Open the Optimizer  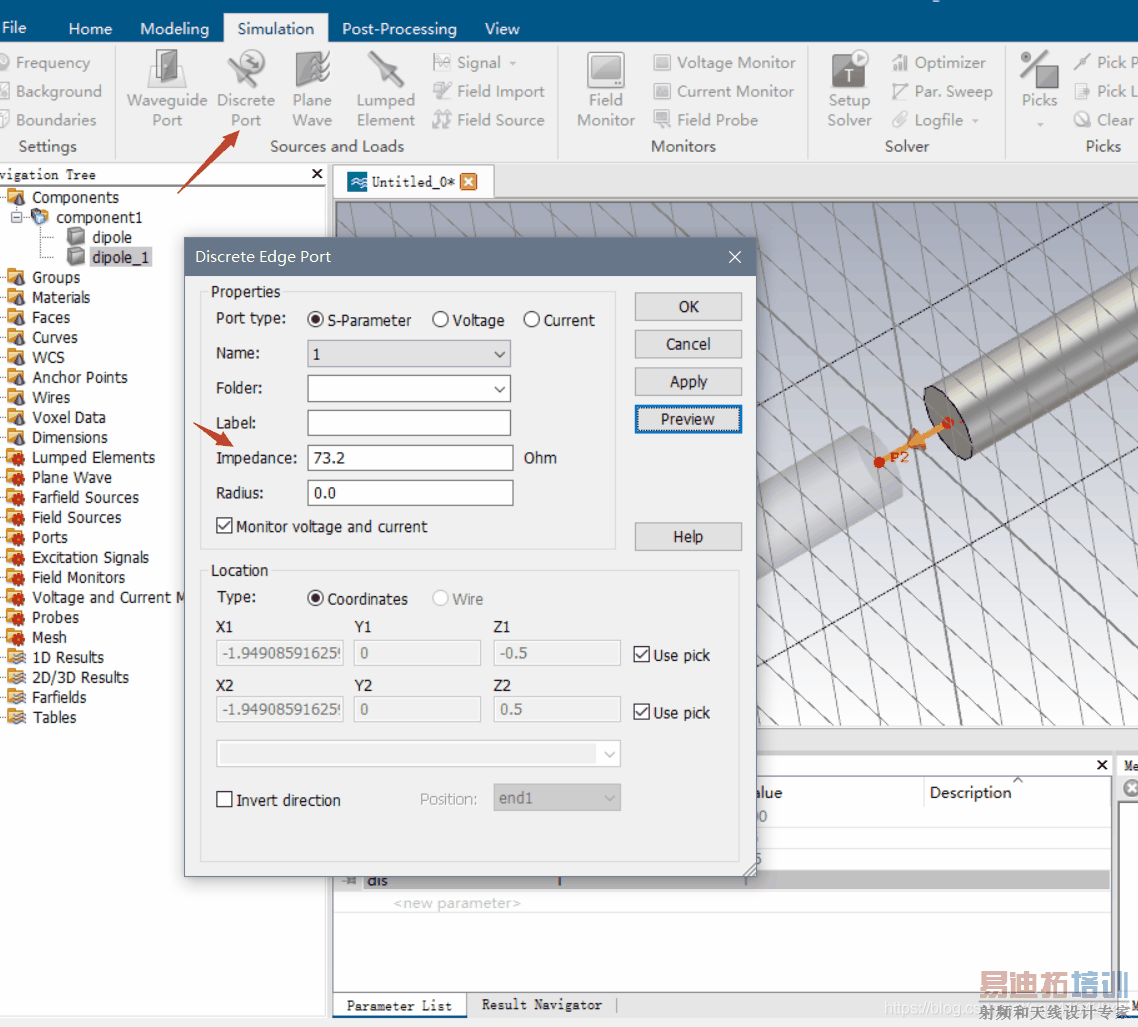938,62
